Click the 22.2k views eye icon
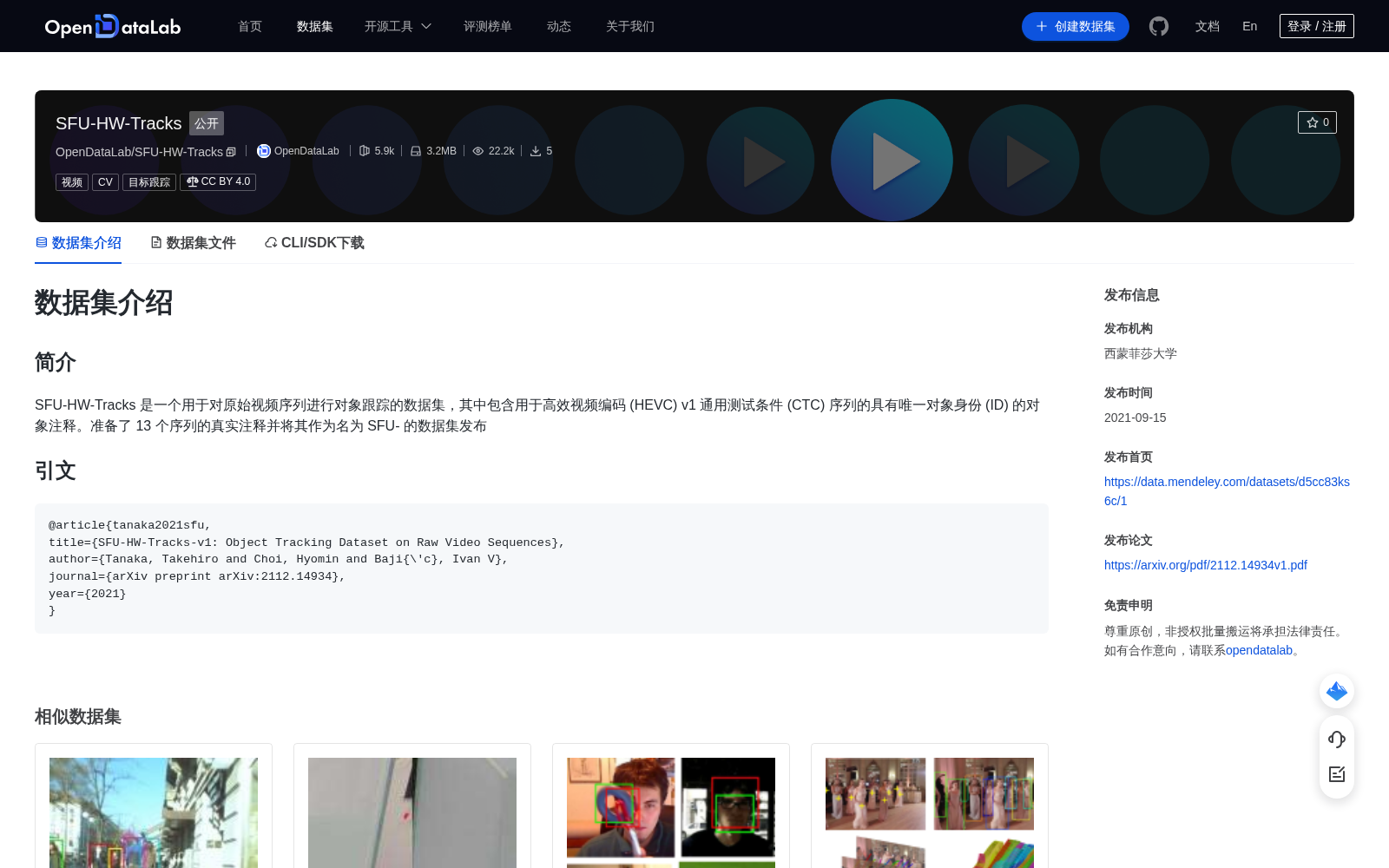Screen dimensions: 1389x868 pyautogui.click(x=477, y=151)
